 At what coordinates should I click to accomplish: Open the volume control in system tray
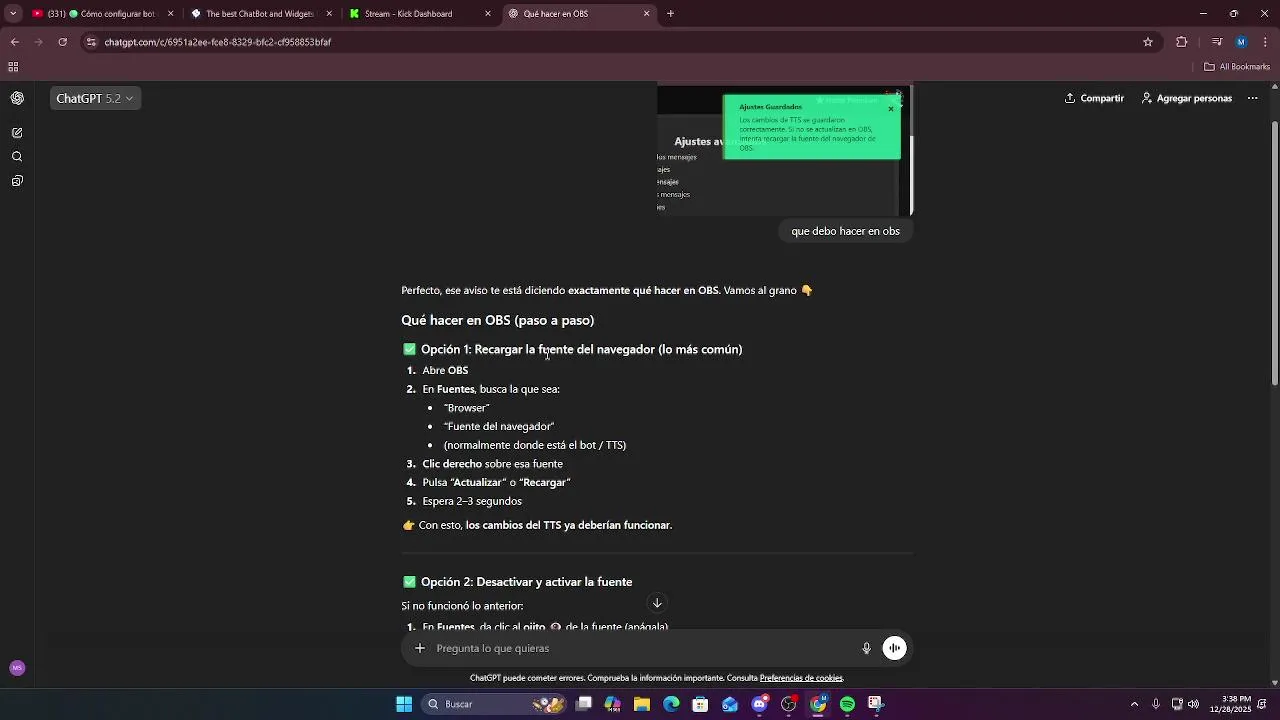1194,704
